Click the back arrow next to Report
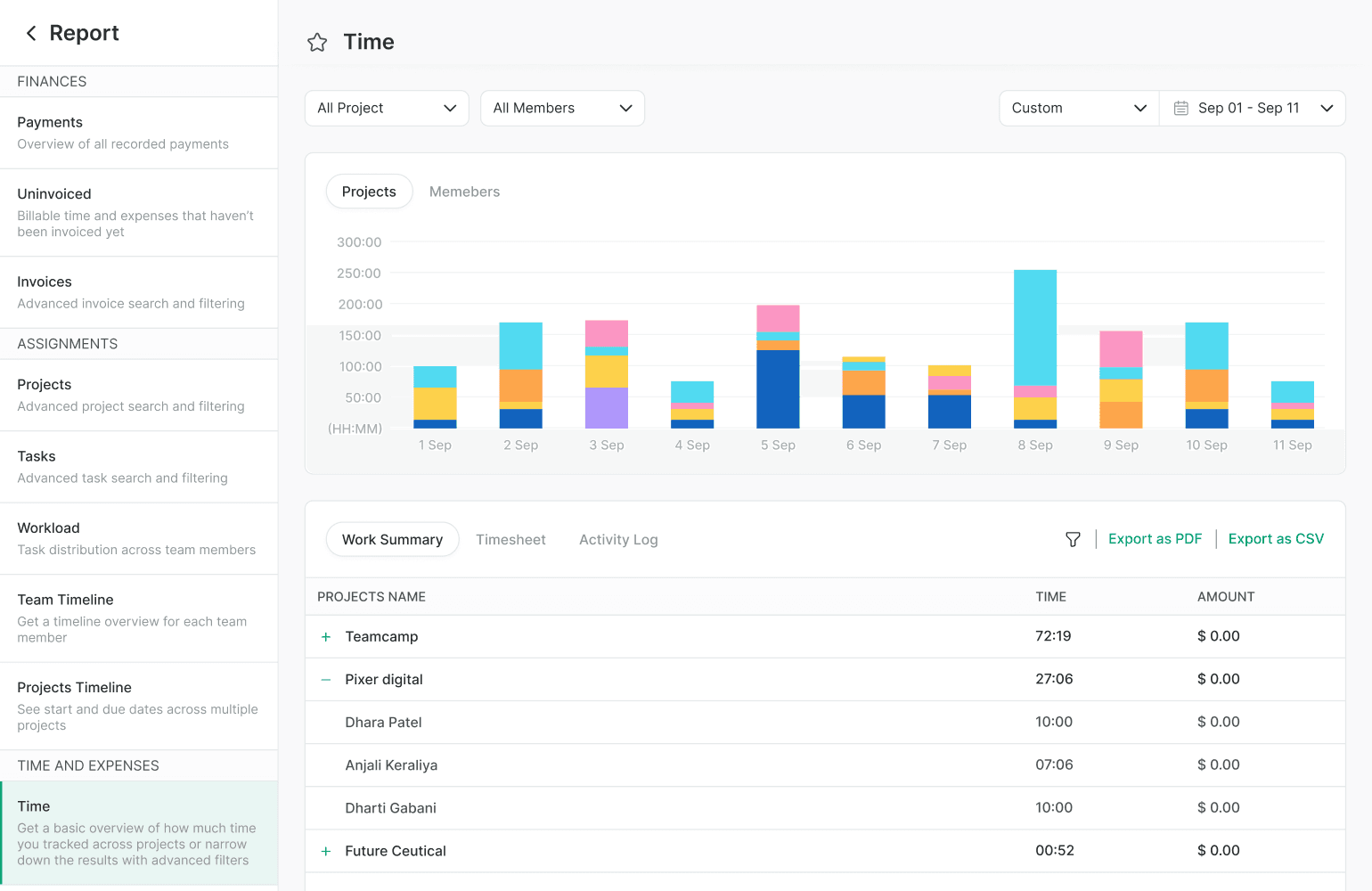Screen dimensions: 1372x891 pos(31,34)
